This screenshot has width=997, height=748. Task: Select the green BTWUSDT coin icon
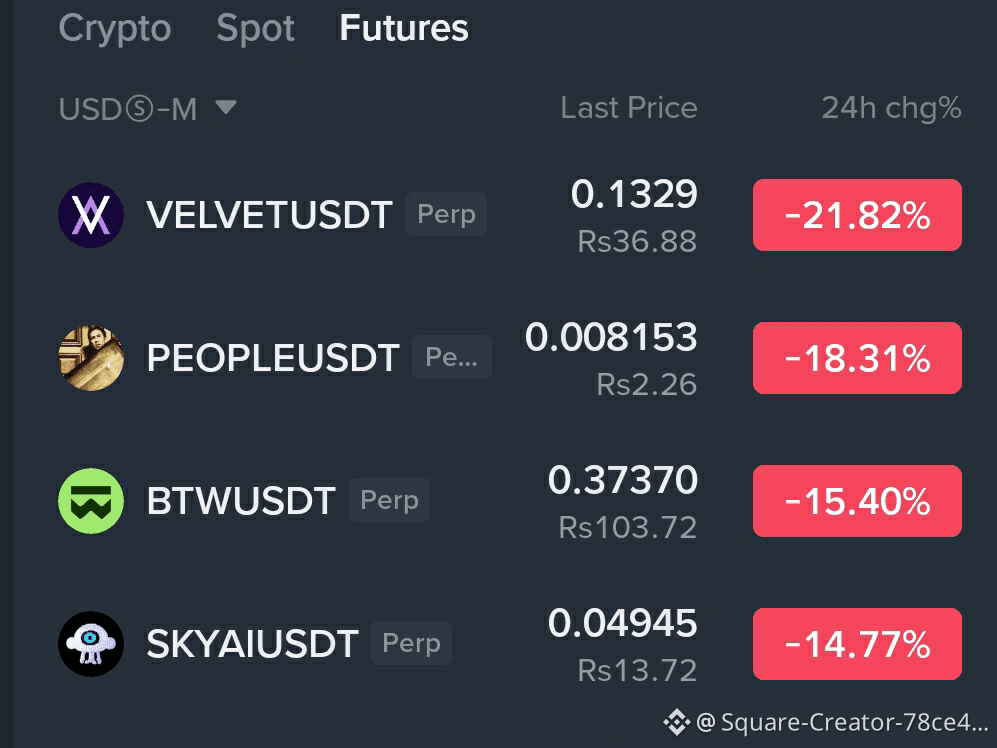coord(91,501)
